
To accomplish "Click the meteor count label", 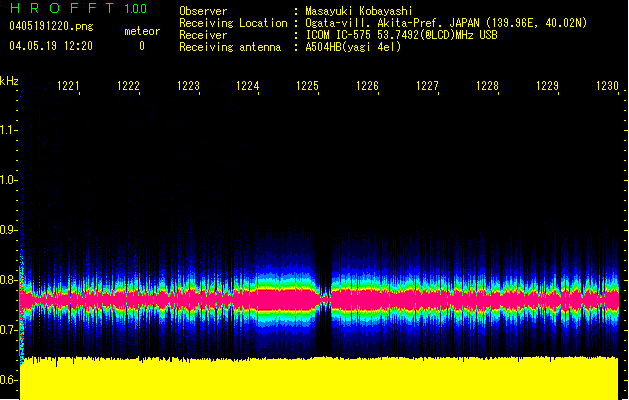I will 141,31.
